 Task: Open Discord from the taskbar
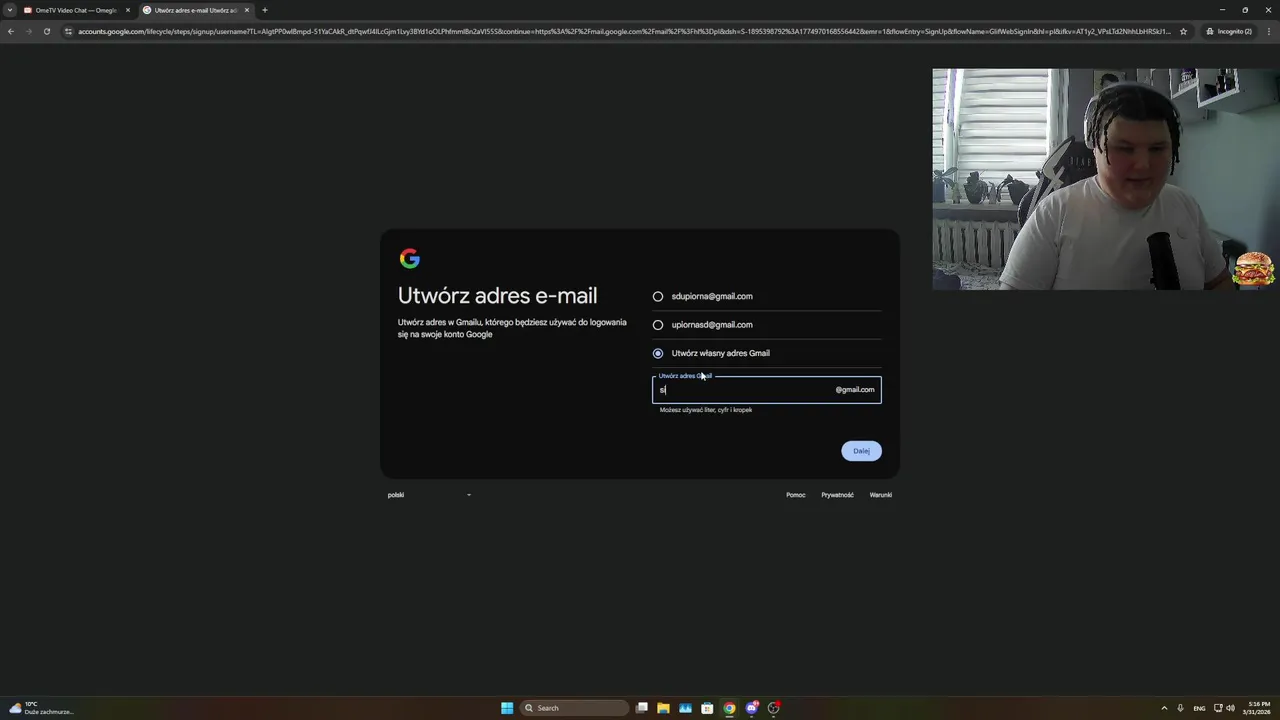(x=752, y=708)
